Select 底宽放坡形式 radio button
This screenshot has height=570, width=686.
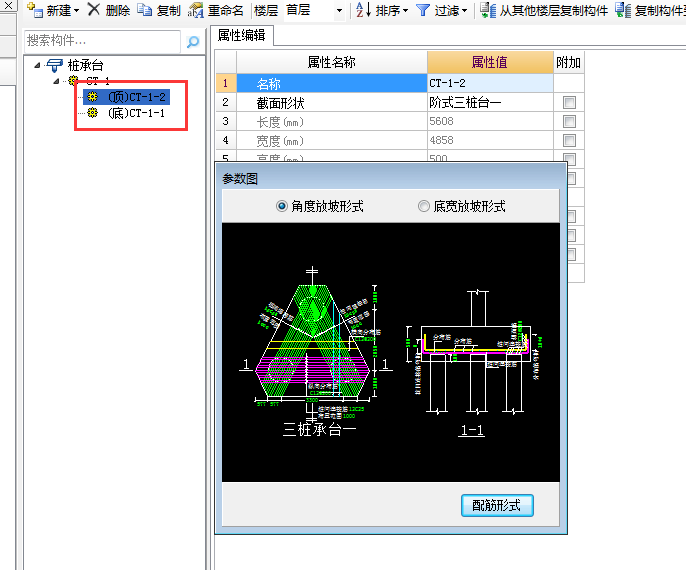pyautogui.click(x=424, y=206)
